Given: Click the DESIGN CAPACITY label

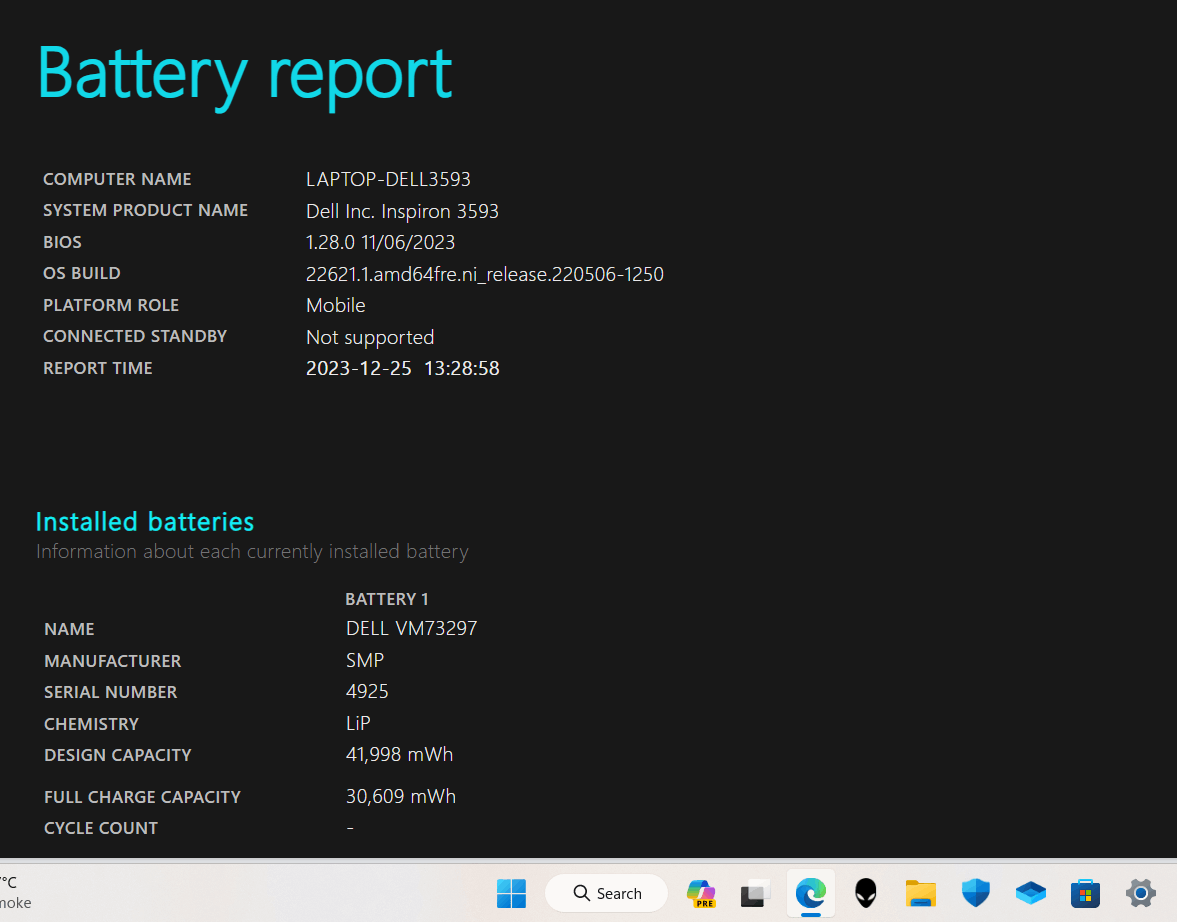Looking at the screenshot, I should point(118,755).
